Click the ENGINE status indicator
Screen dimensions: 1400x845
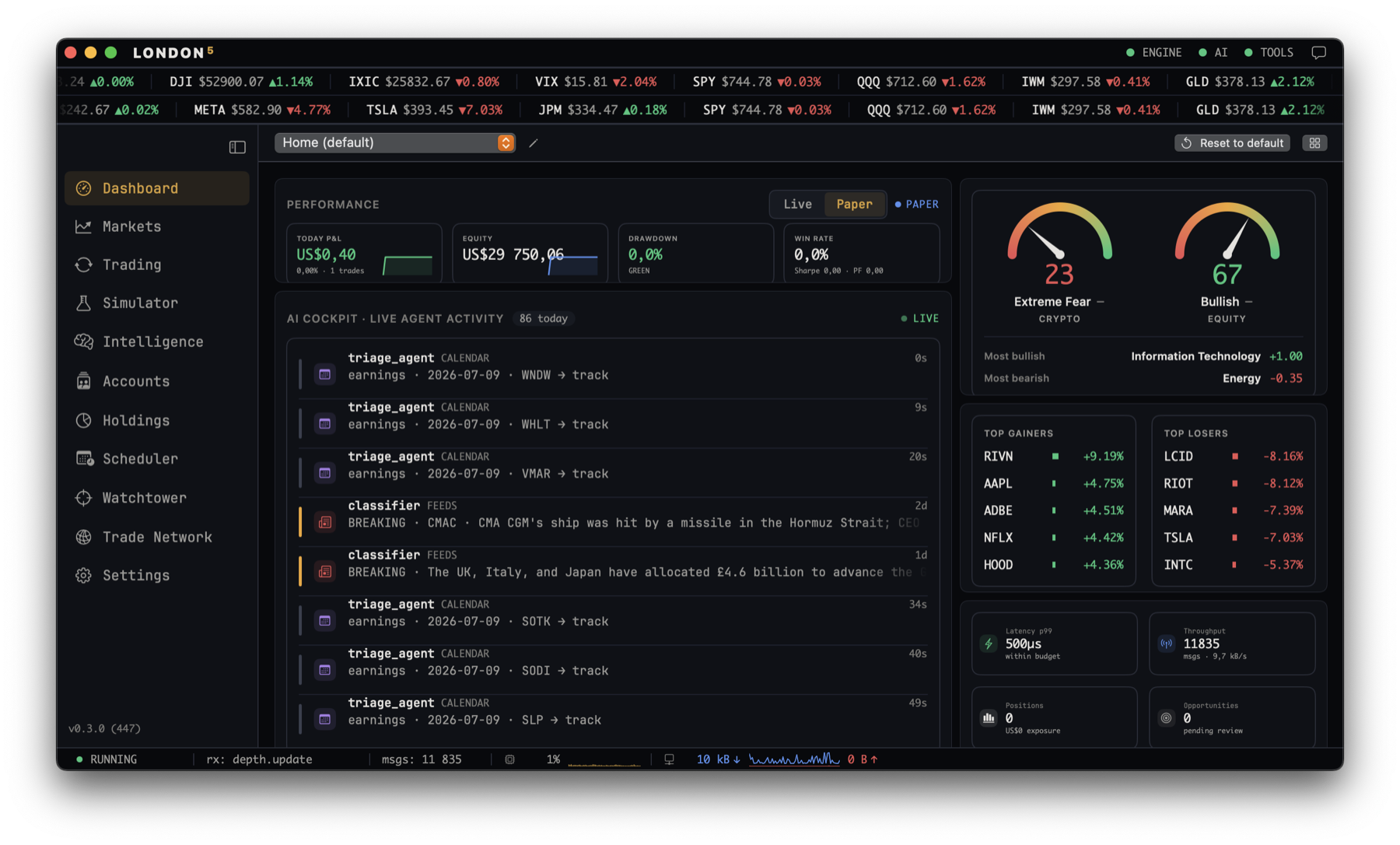[1153, 52]
